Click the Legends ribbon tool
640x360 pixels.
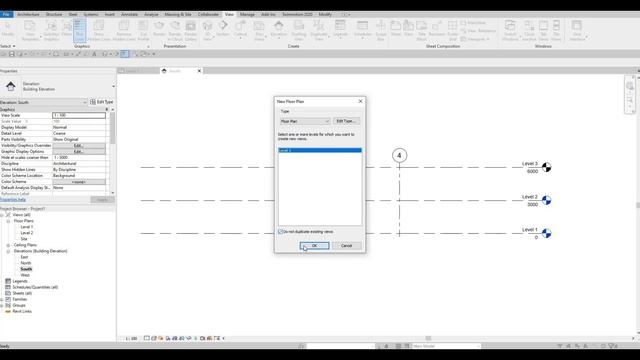[340, 29]
